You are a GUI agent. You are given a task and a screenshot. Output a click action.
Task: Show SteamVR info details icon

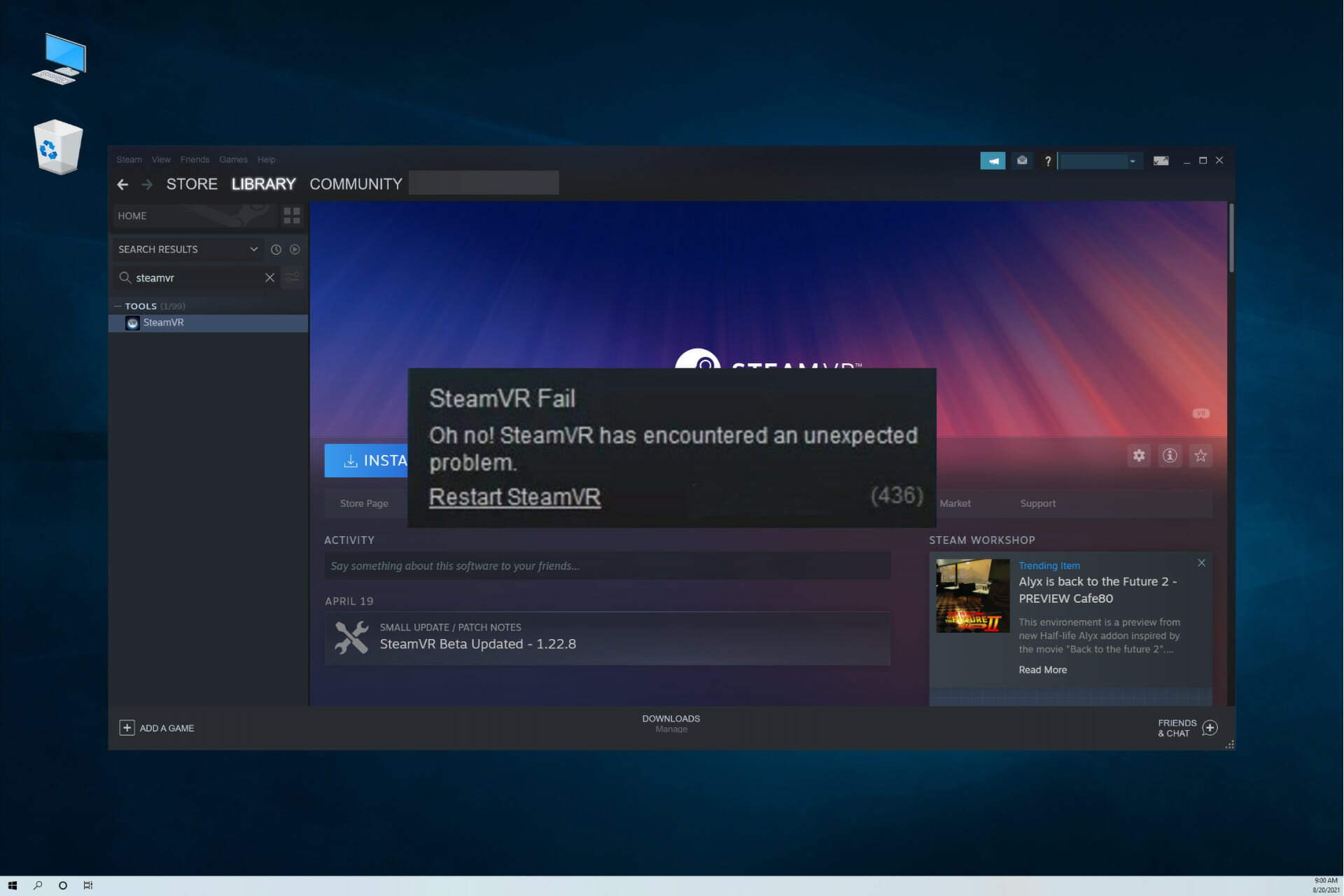(x=1170, y=456)
